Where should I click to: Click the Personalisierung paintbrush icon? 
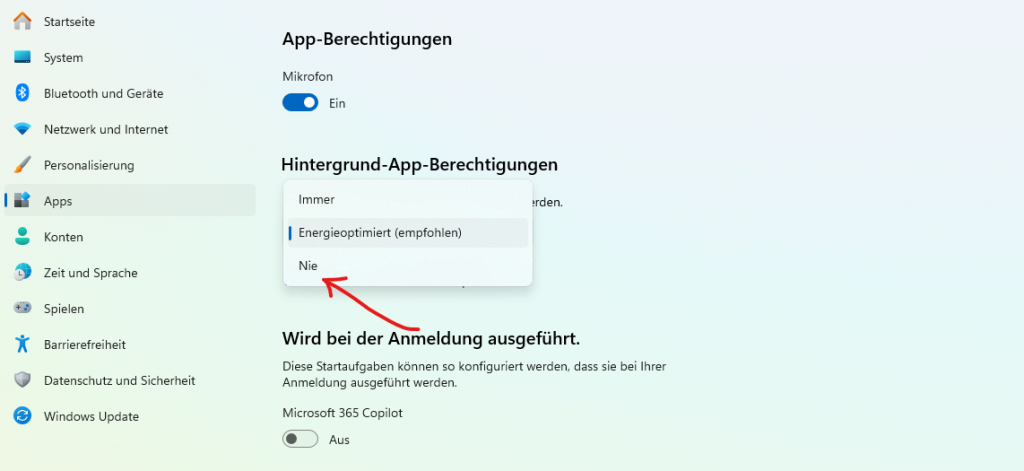(x=22, y=165)
